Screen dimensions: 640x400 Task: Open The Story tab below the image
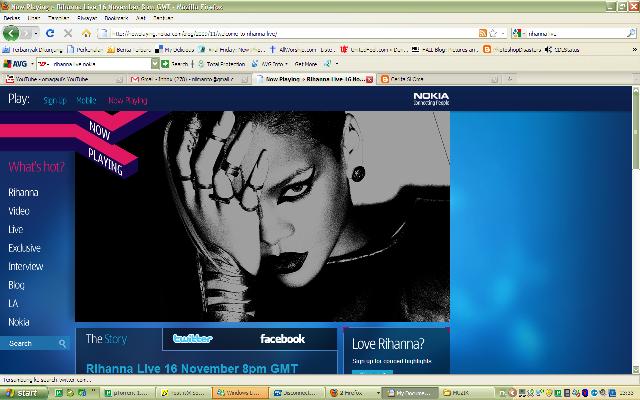(106, 339)
